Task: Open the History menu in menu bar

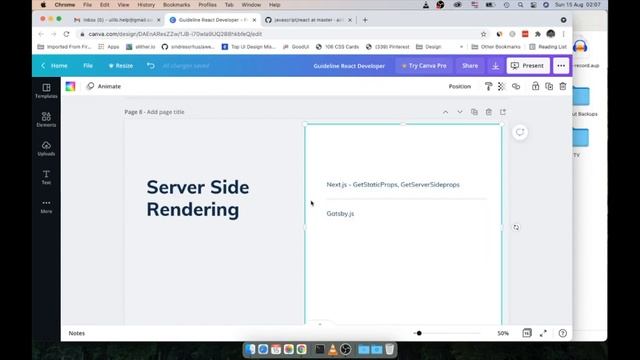Action: [x=146, y=5]
